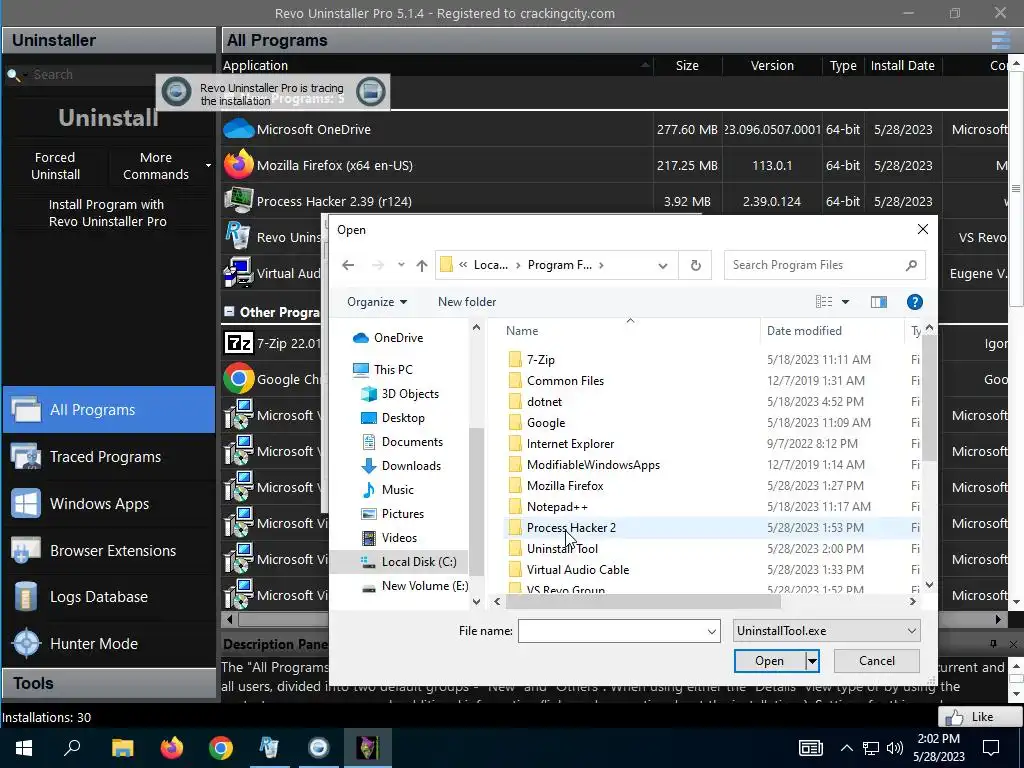Activate Hunter Mode

click(108, 643)
